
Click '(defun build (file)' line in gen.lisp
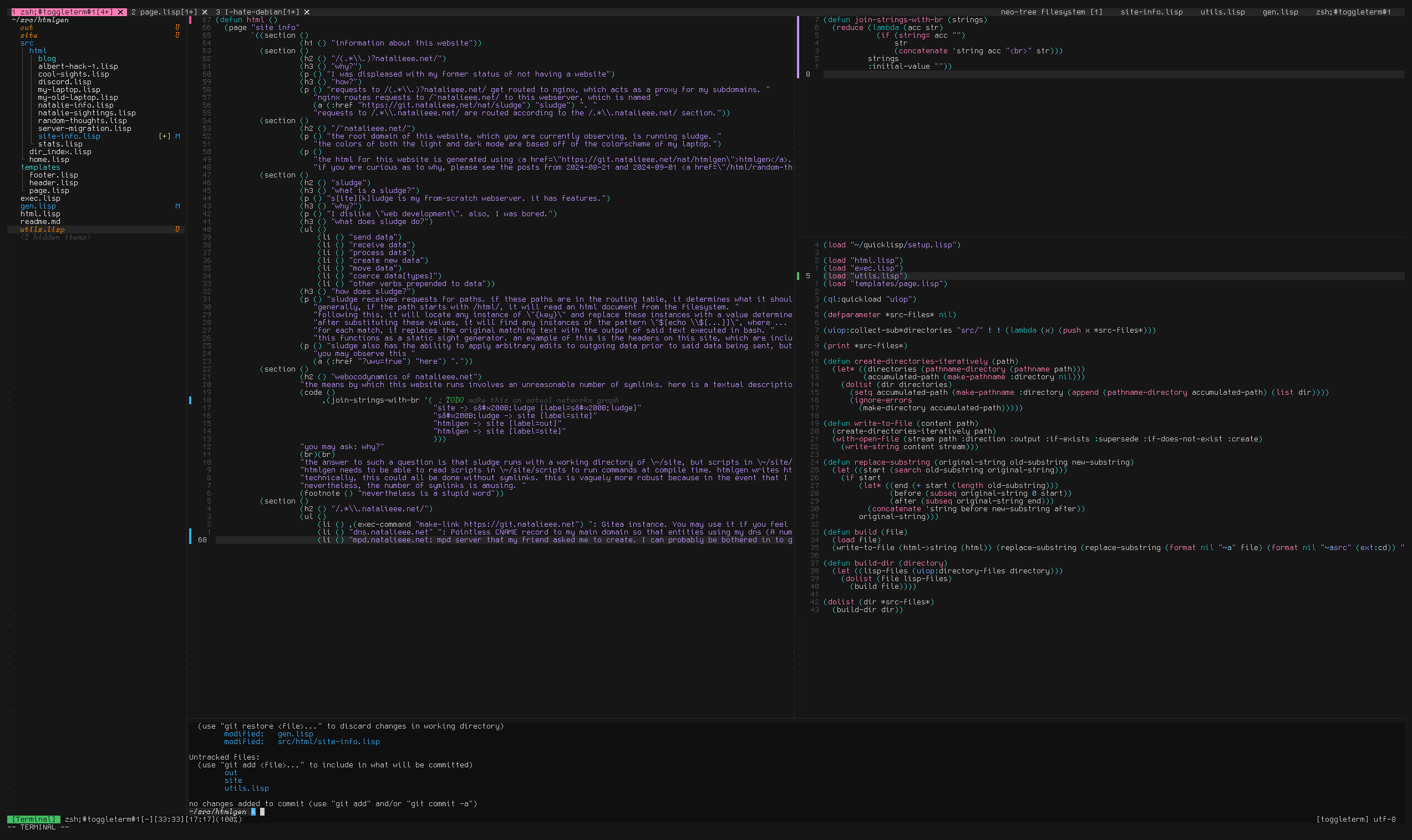[x=865, y=532]
